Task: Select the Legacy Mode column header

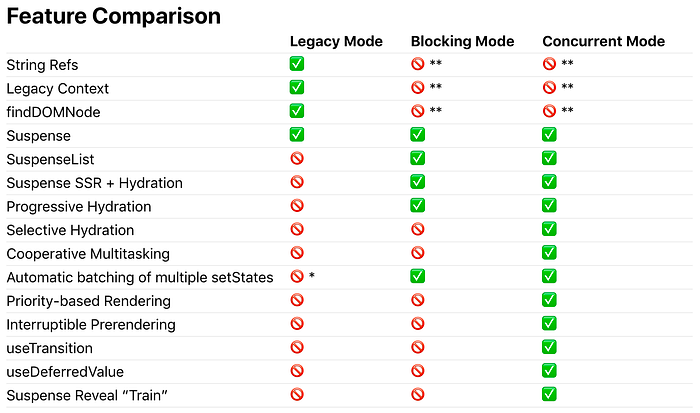Action: (336, 42)
